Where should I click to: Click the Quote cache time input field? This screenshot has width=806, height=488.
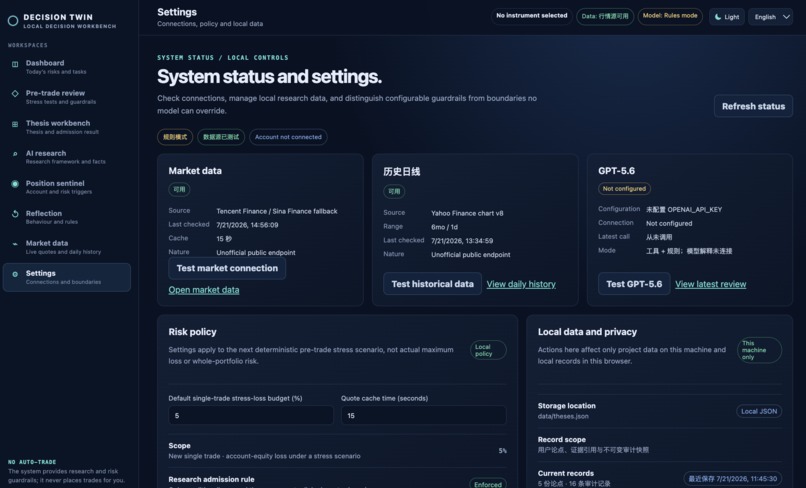pos(424,415)
